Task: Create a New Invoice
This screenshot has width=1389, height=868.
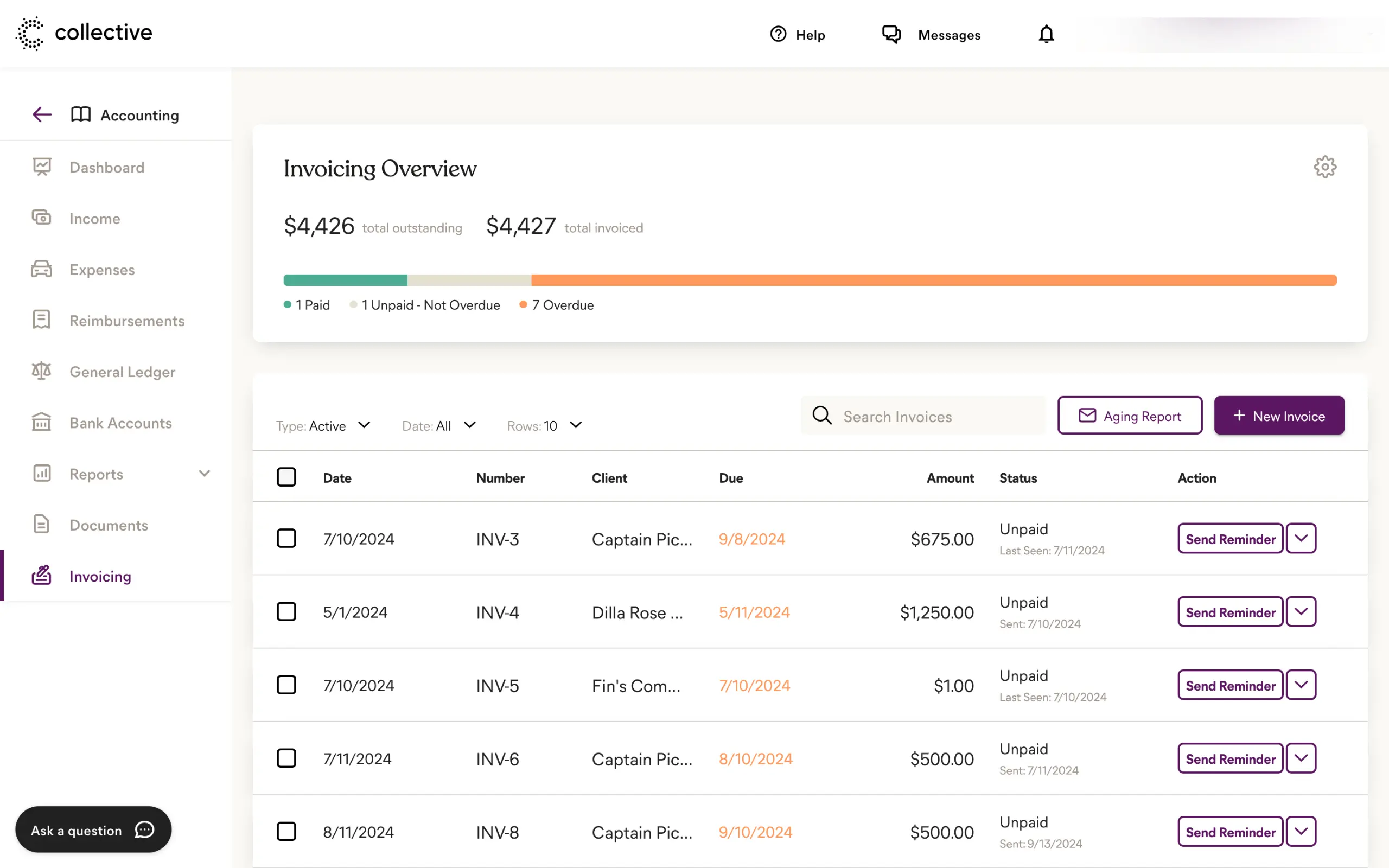Action: pos(1279,415)
